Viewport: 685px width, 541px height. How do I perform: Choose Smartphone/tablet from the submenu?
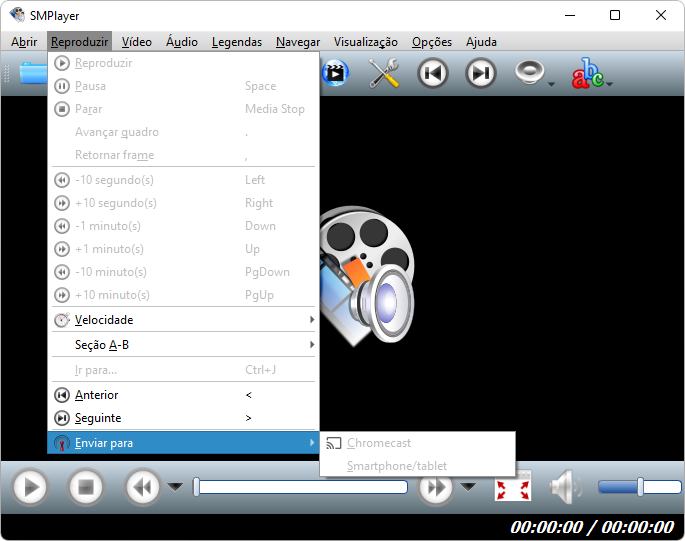pos(418,466)
